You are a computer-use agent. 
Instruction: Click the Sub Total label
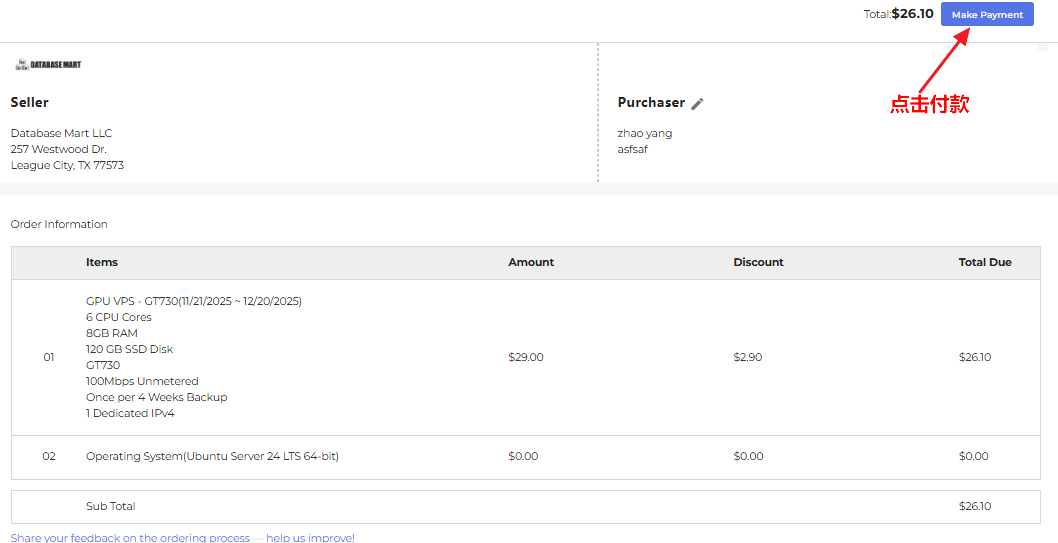point(110,506)
